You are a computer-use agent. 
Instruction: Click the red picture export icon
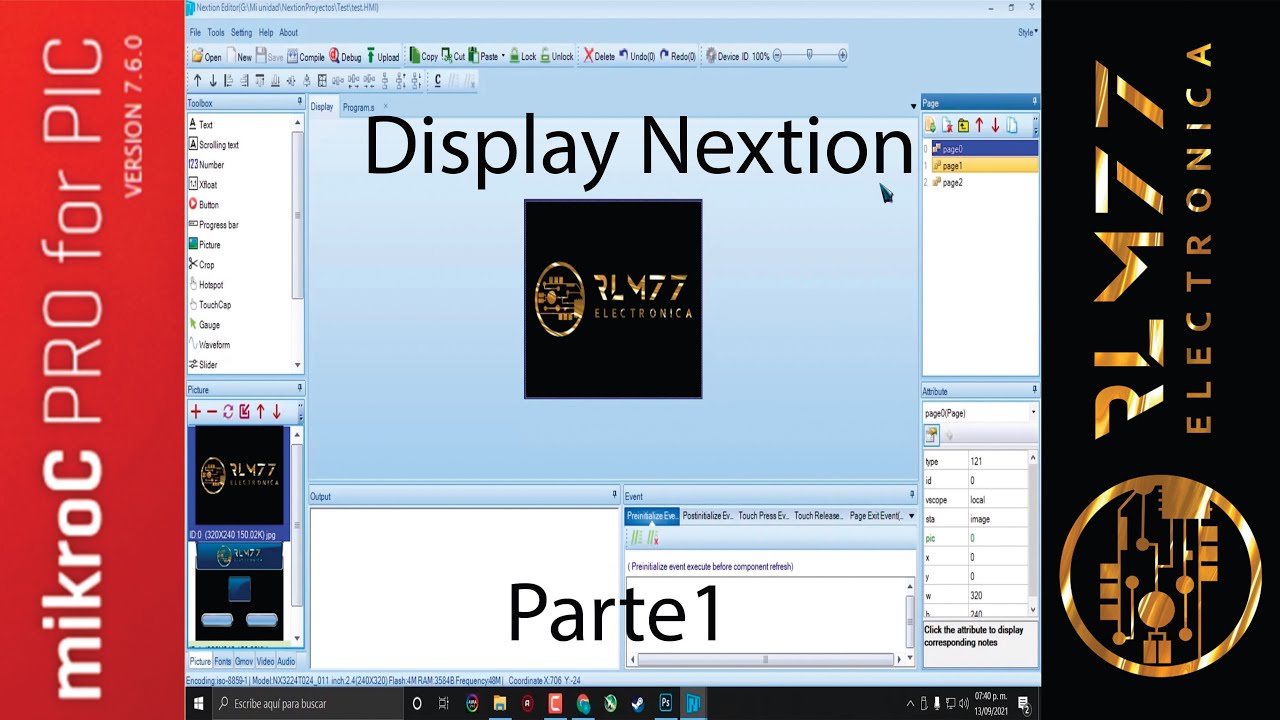(244, 412)
